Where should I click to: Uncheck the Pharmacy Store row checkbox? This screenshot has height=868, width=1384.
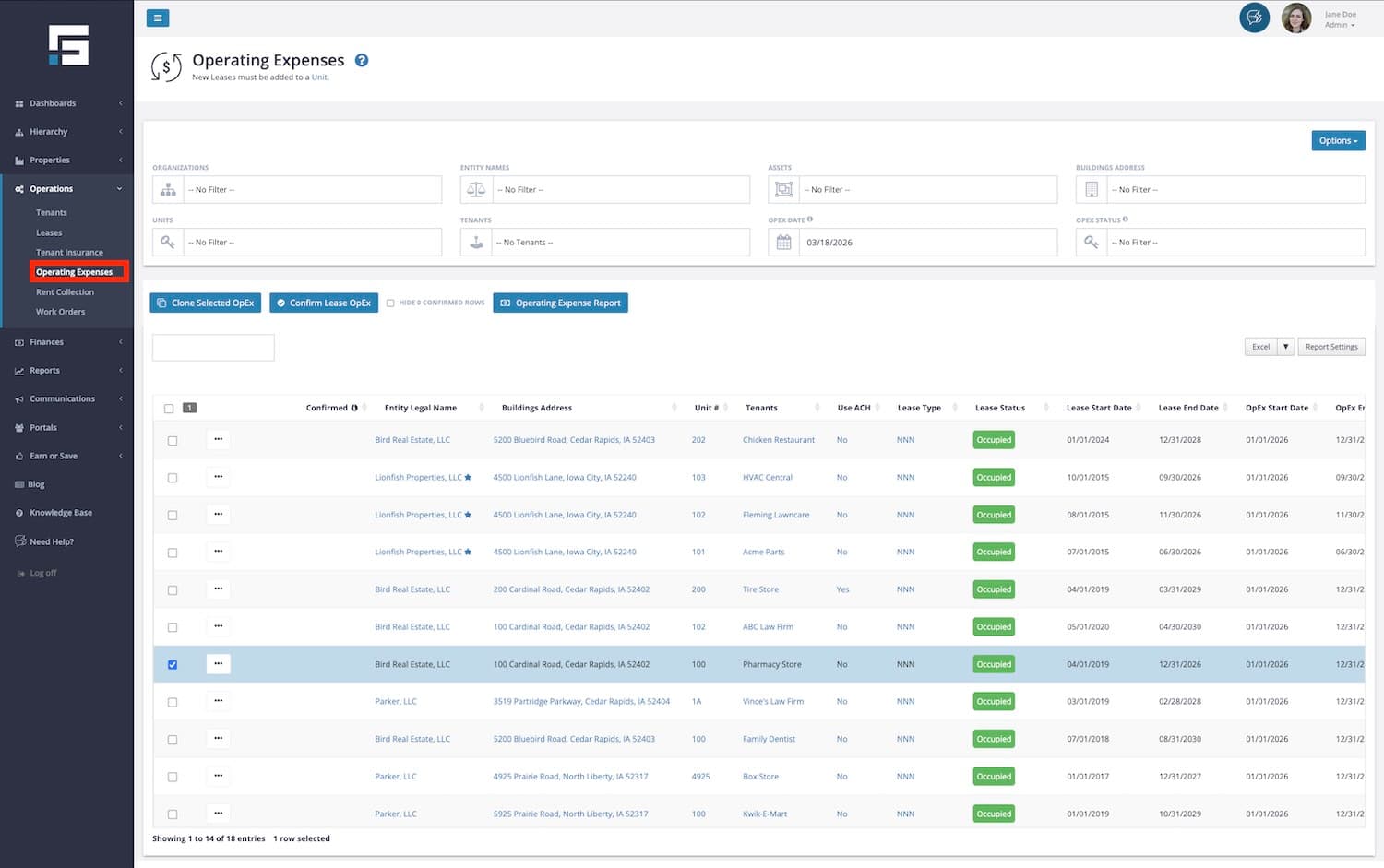173,665
